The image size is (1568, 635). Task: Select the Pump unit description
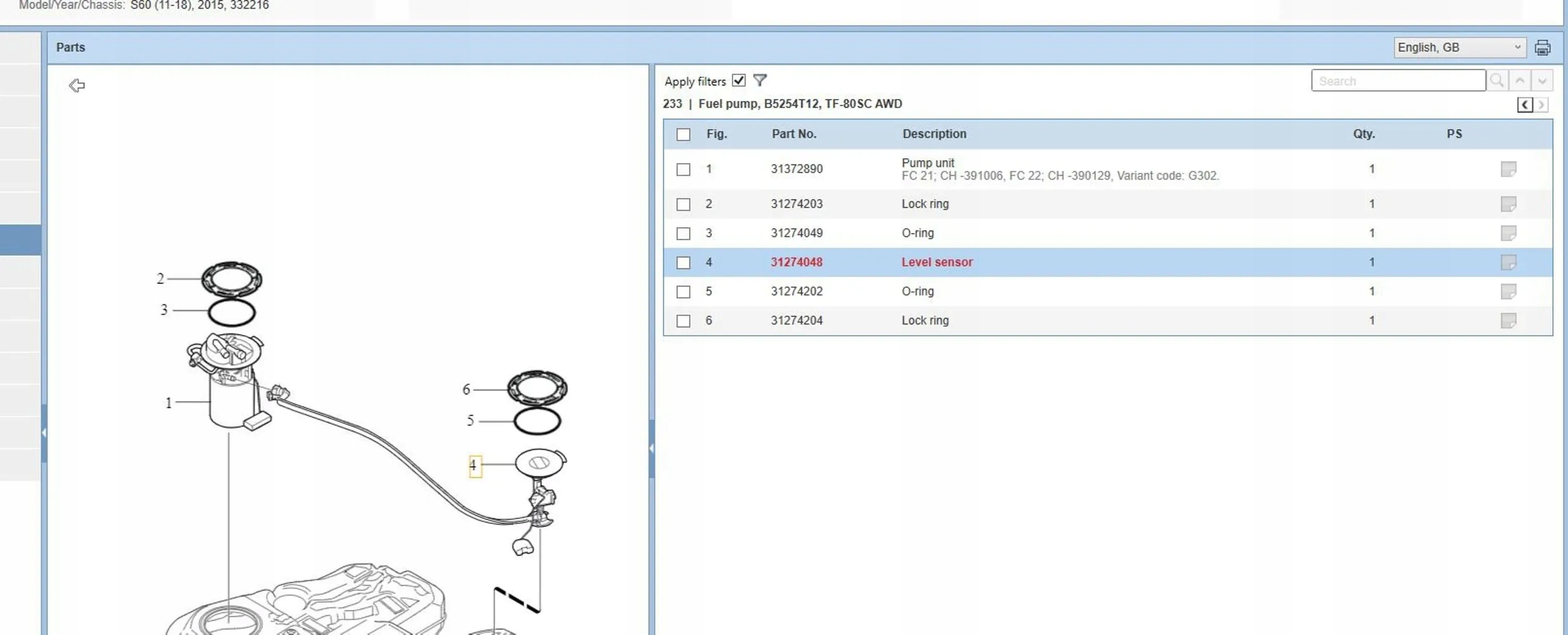click(x=928, y=163)
